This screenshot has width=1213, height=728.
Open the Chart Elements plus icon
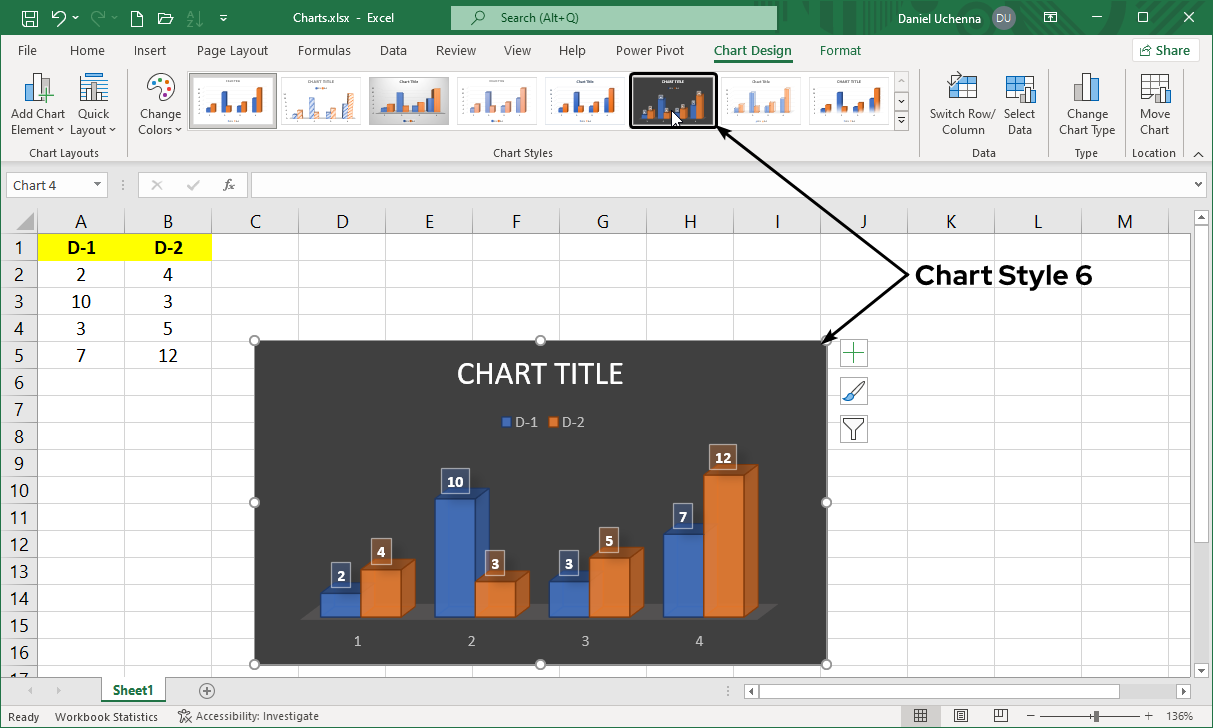pyautogui.click(x=853, y=352)
